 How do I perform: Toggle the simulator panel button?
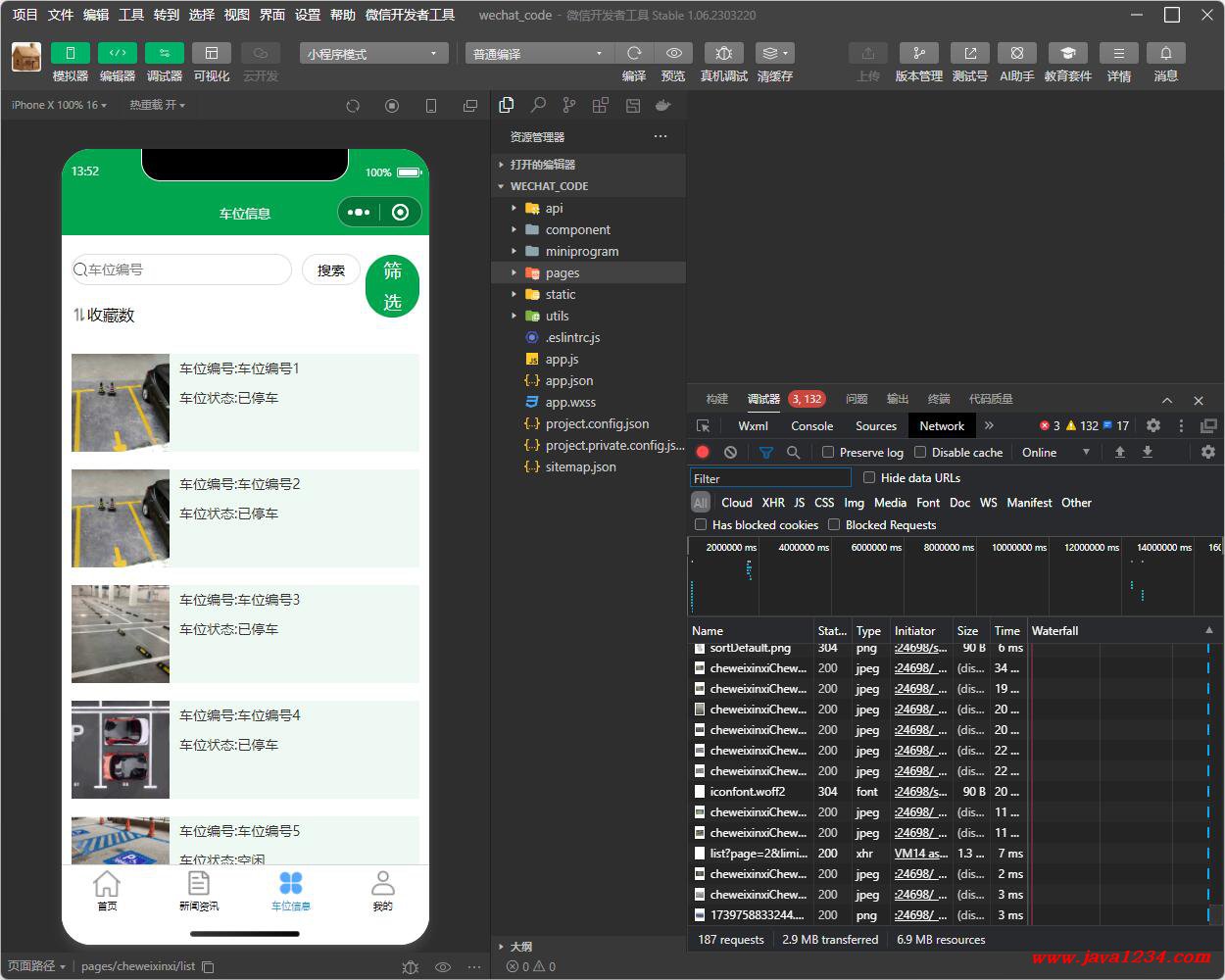(70, 53)
